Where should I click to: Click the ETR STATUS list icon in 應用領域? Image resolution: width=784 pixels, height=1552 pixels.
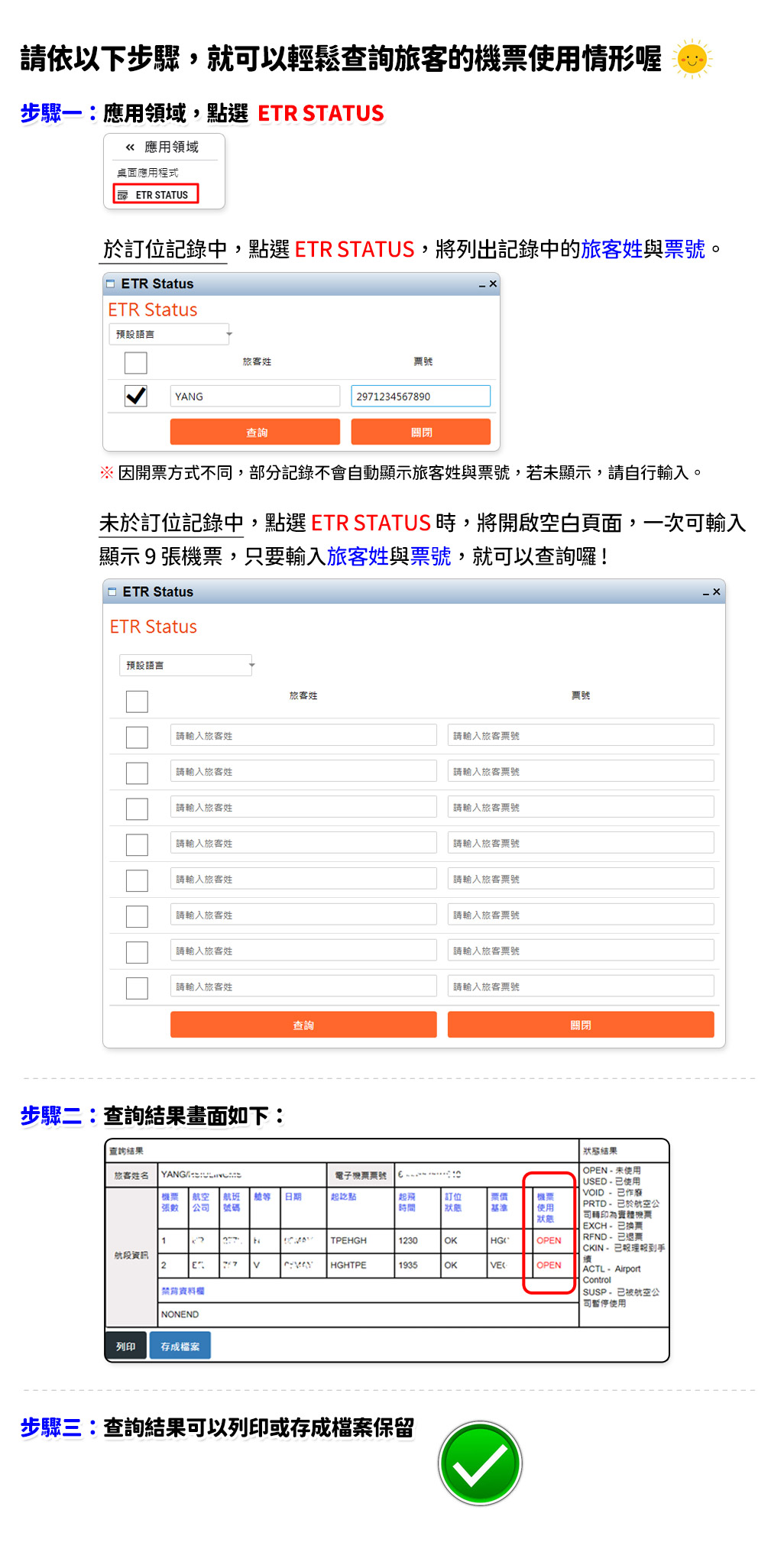(x=123, y=196)
